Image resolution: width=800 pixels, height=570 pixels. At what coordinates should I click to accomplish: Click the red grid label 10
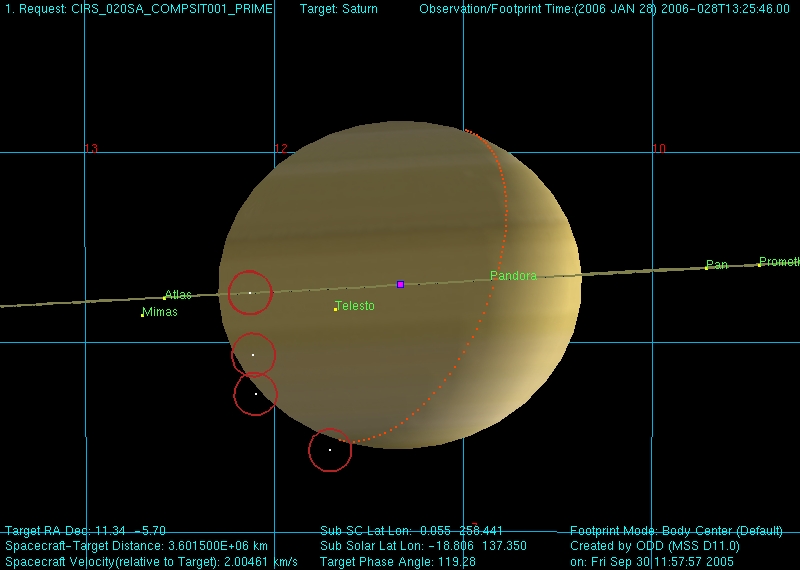[659, 149]
